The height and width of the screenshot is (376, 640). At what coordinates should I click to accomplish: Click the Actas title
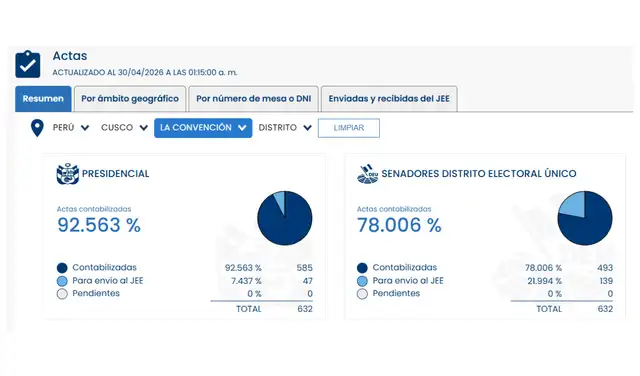click(70, 56)
